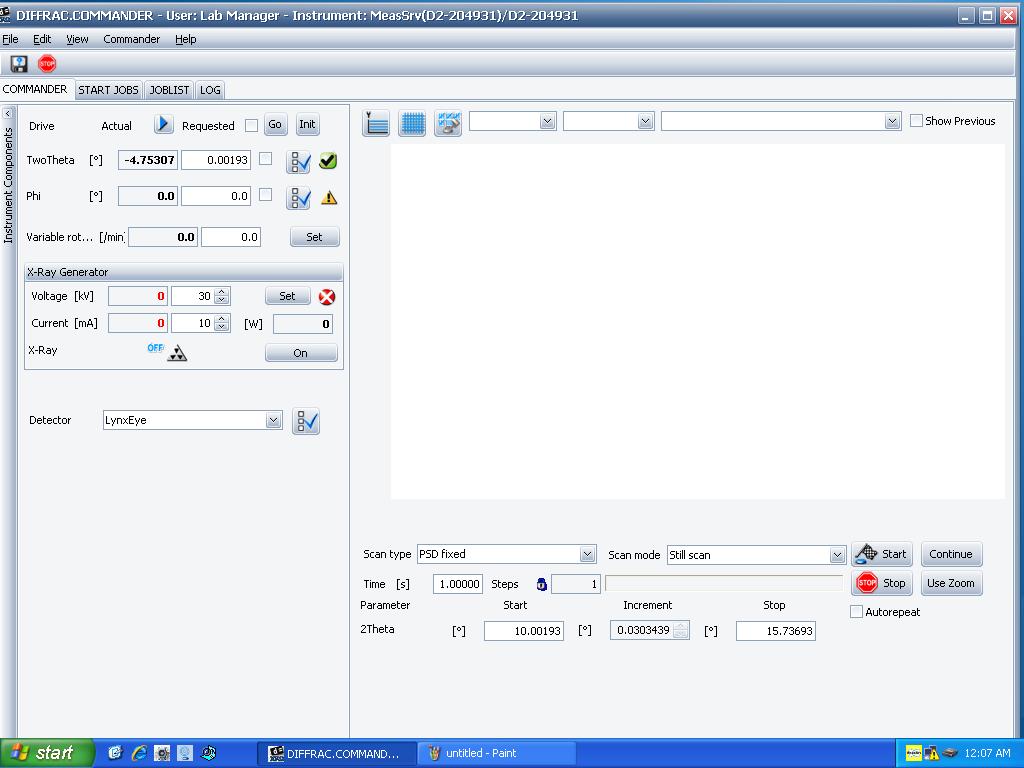Open the Detector configuration icon next to LynxEye

306,420
